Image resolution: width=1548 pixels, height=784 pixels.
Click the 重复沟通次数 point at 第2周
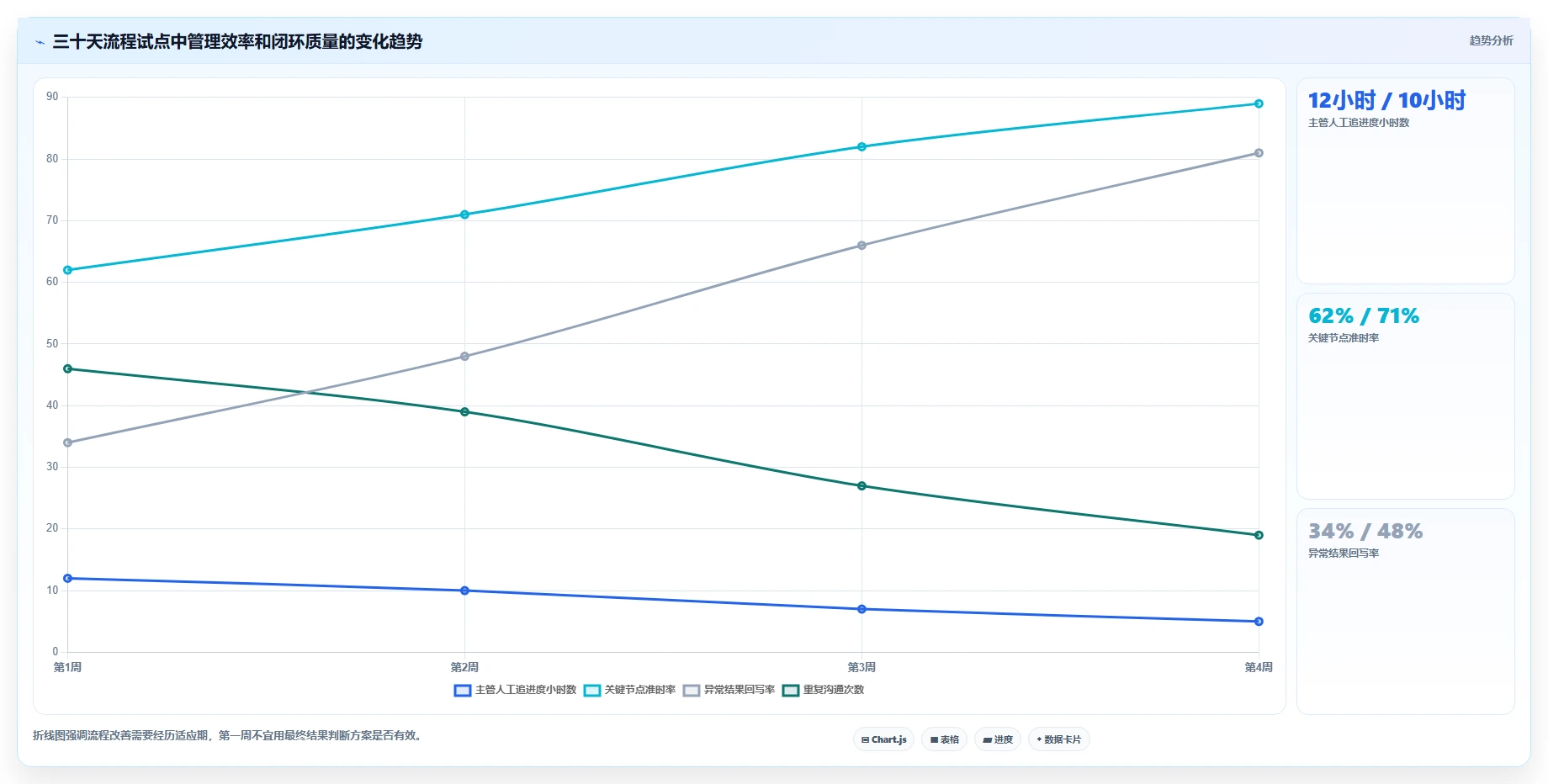pyautogui.click(x=464, y=412)
